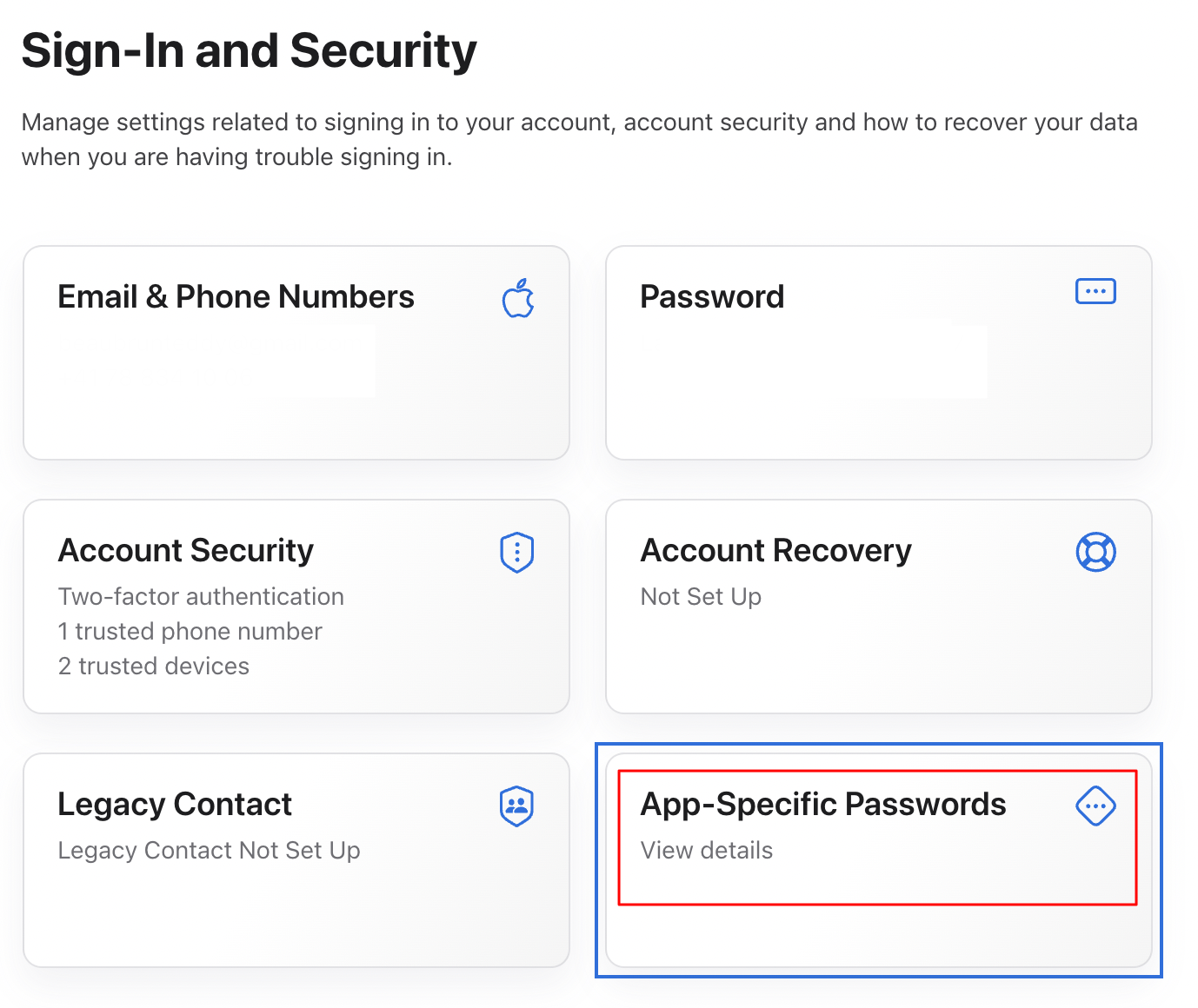Click Two-factor authentication text
The width and height of the screenshot is (1198, 1008).
[201, 597]
